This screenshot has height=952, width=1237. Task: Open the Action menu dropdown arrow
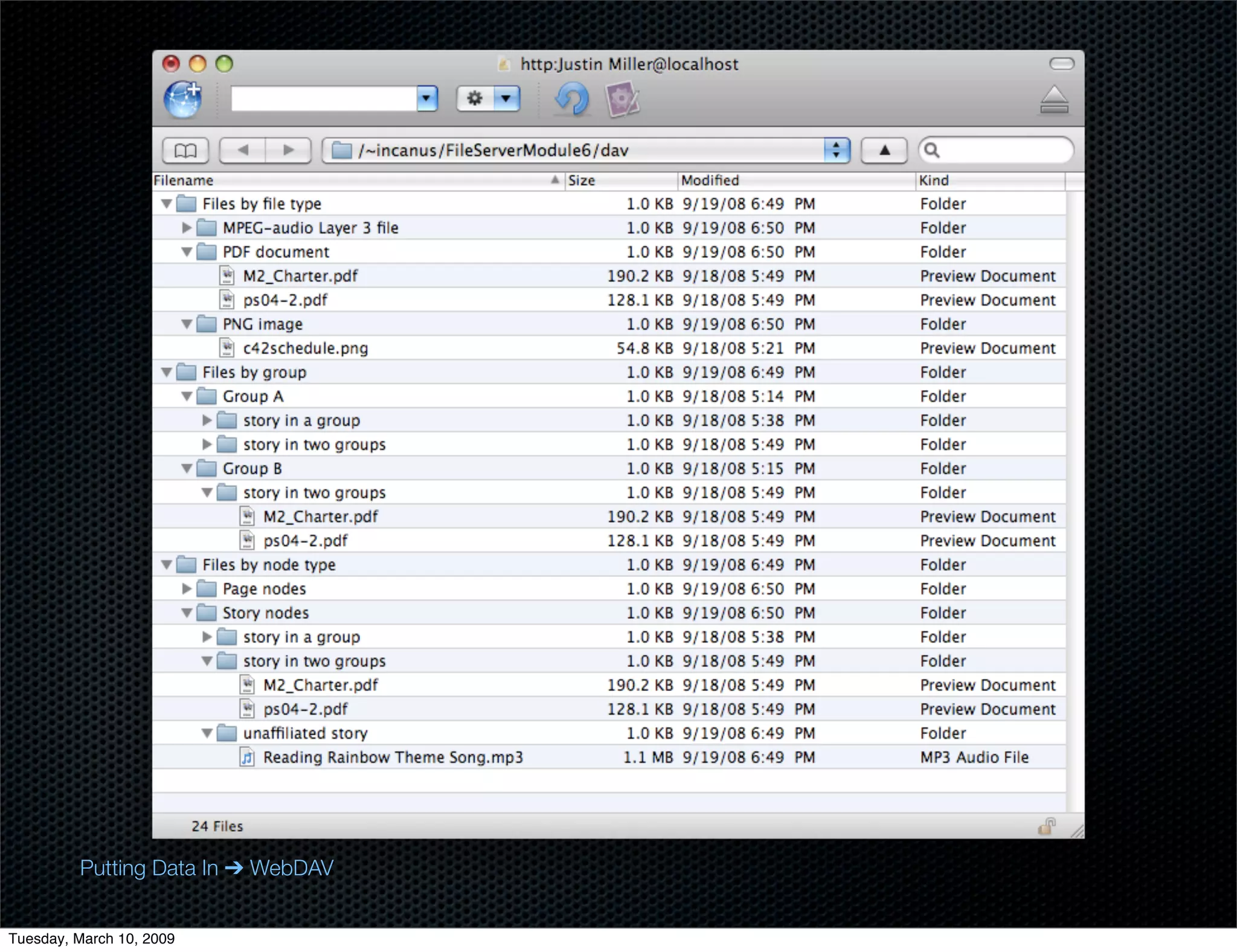[506, 98]
